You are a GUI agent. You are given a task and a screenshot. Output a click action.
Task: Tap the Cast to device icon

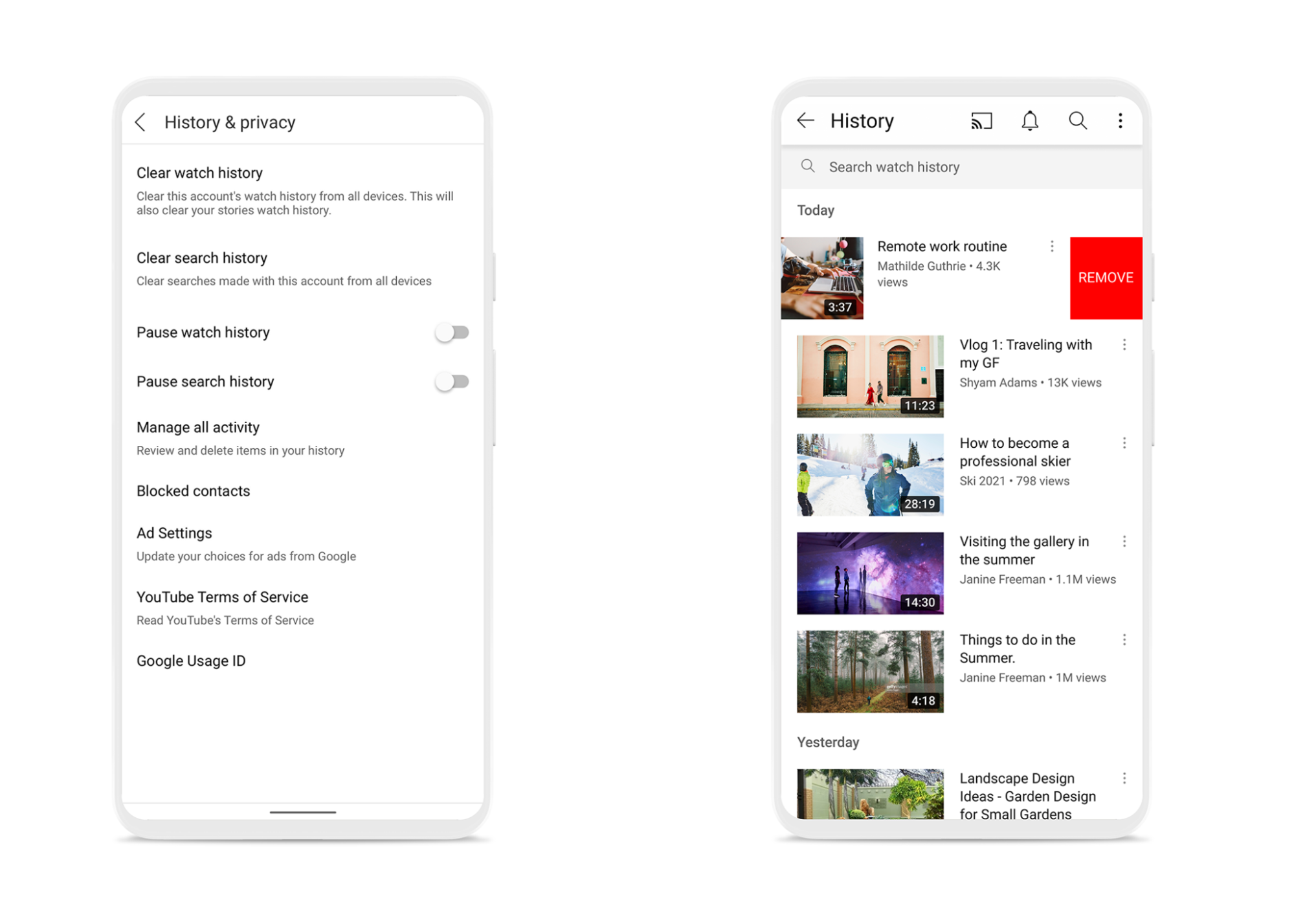[981, 121]
